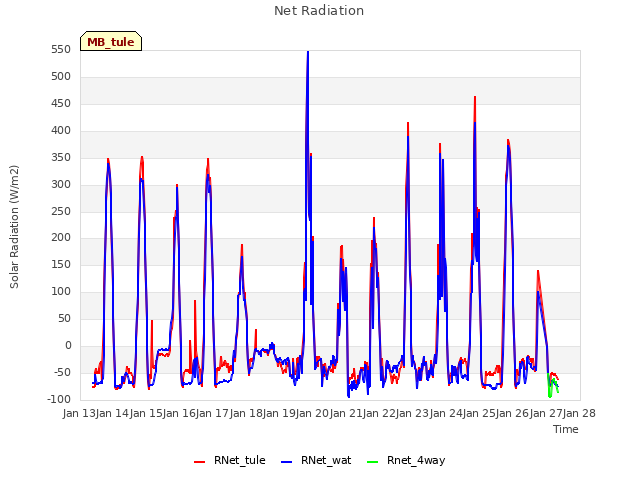Click the Jan 17 x-axis label
Image resolution: width=640 pixels, height=480 pixels.
click(x=212, y=413)
